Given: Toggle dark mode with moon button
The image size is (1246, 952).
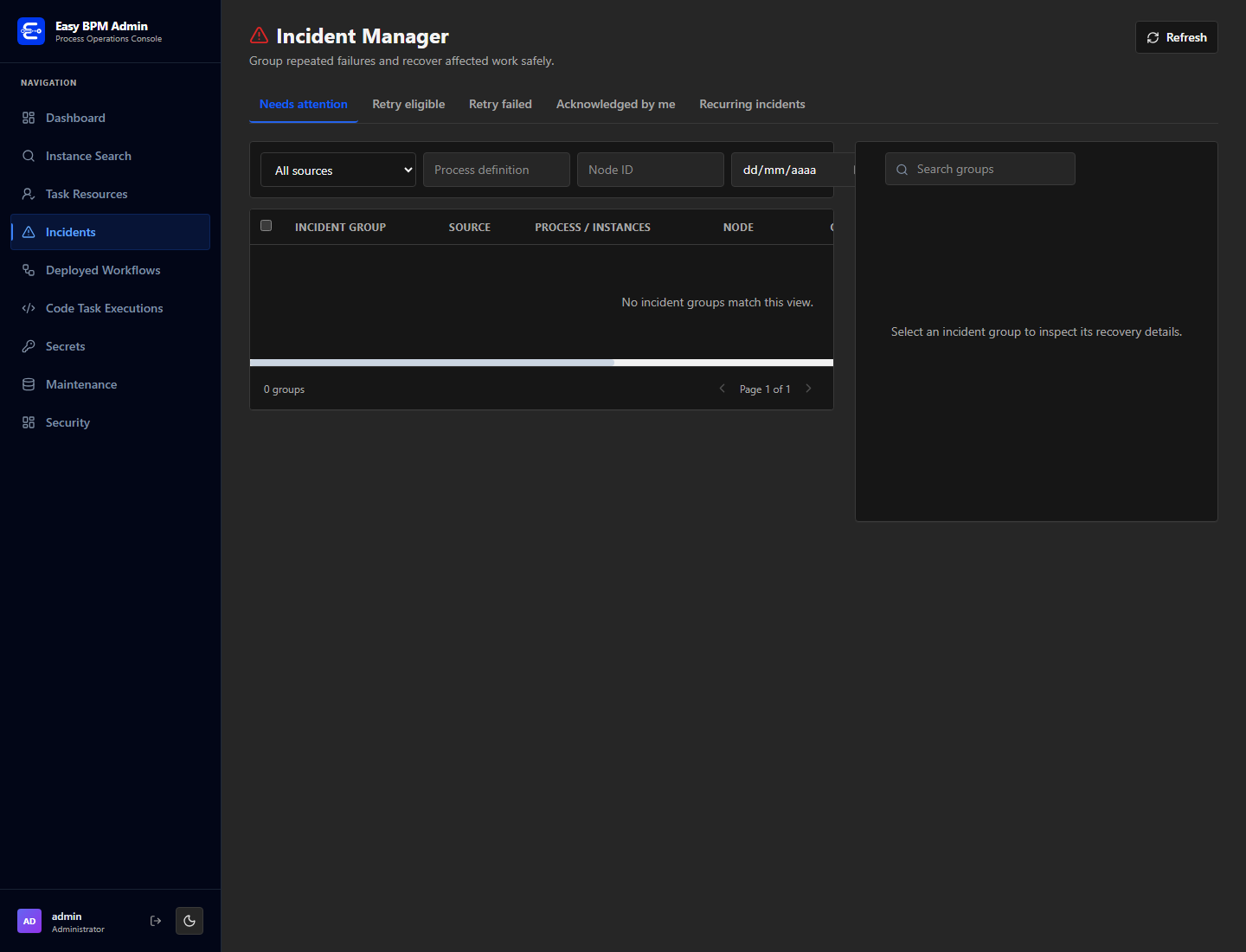Looking at the screenshot, I should point(189,921).
